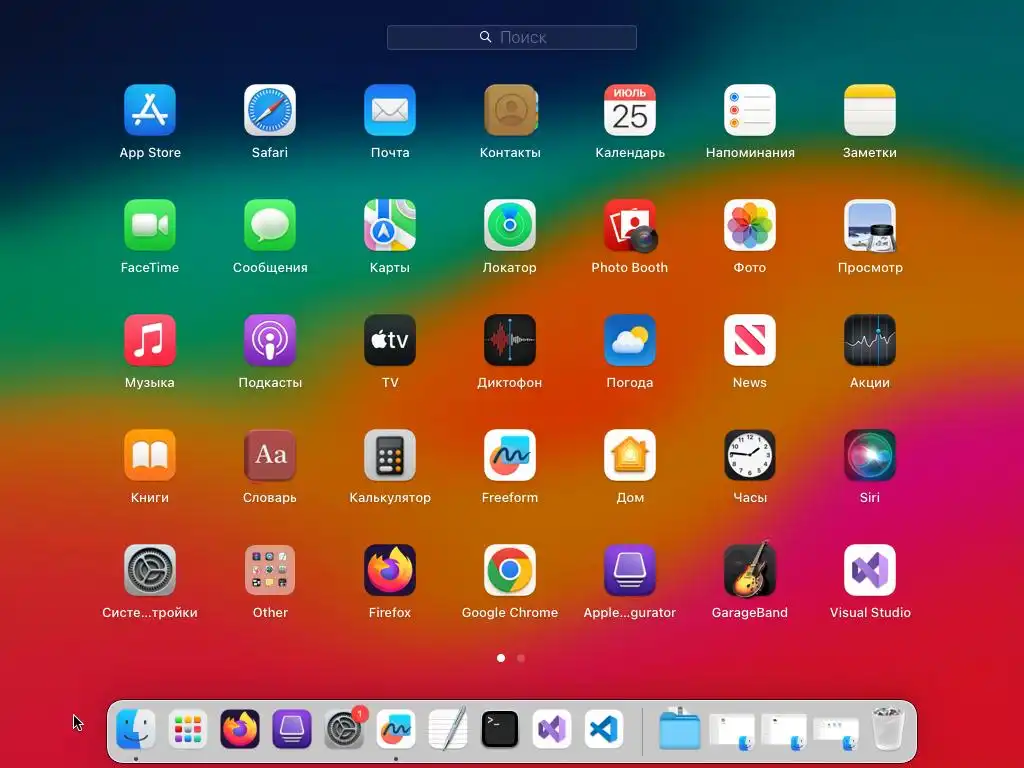Image resolution: width=1024 pixels, height=768 pixels.
Task: Open Сообщения messages app
Action: pos(270,225)
